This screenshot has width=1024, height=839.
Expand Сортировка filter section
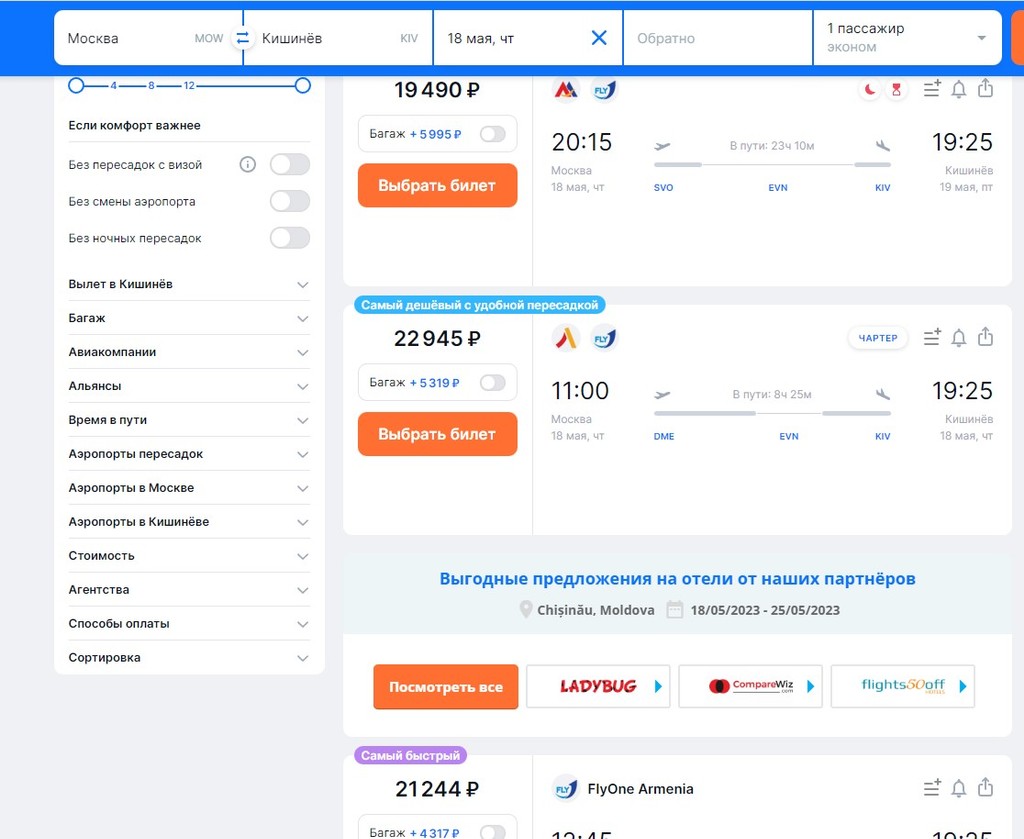point(189,657)
